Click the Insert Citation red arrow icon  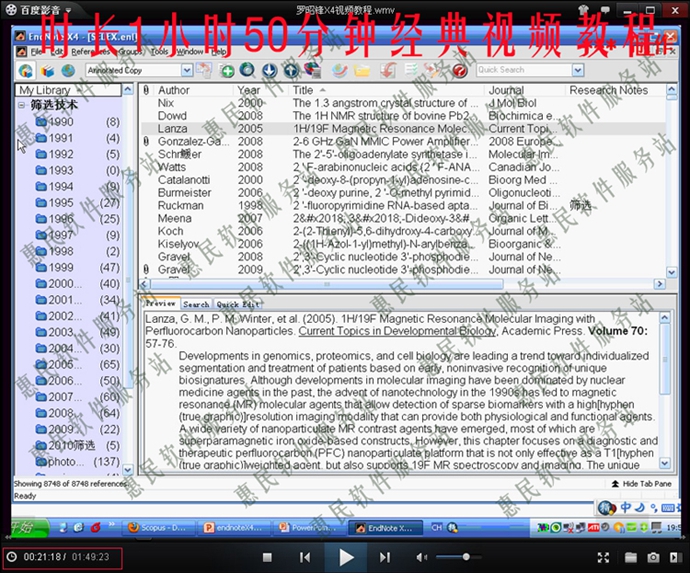click(388, 70)
